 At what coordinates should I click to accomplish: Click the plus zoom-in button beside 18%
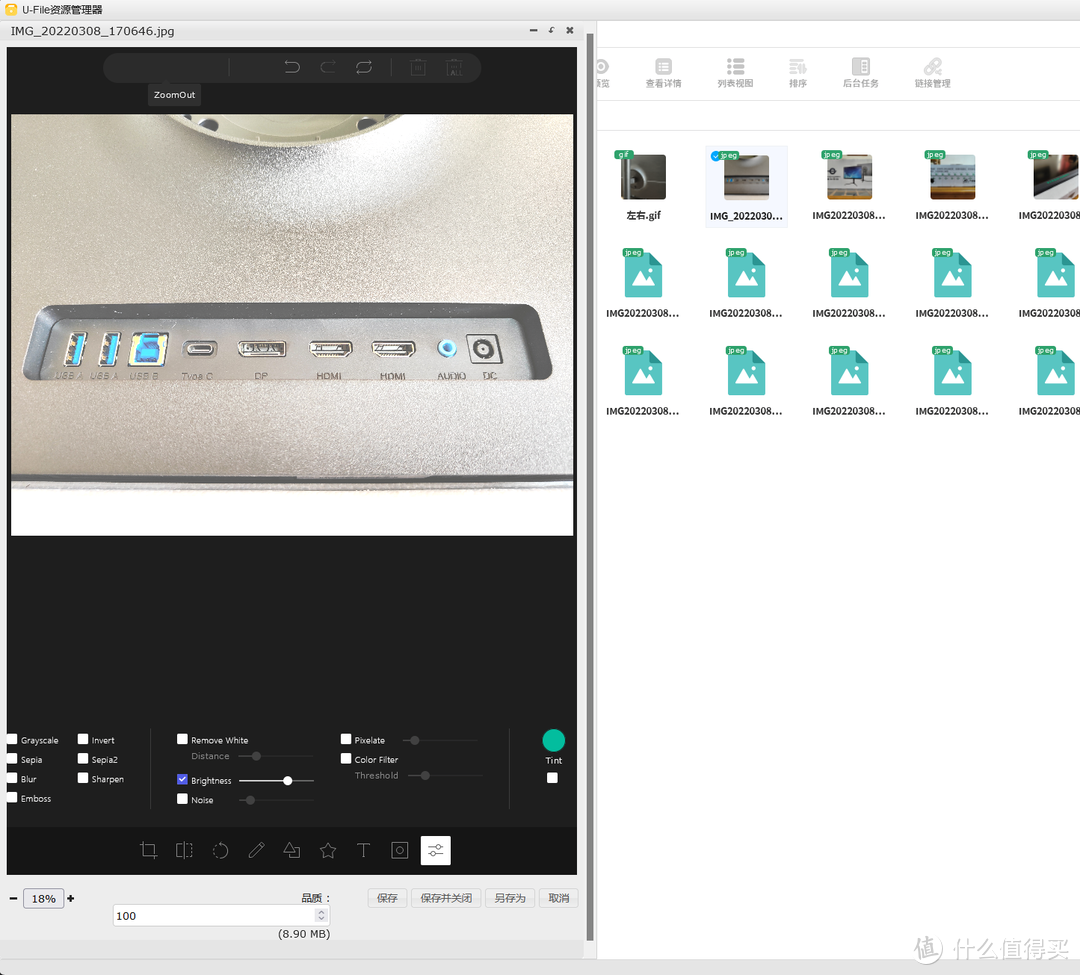click(71, 899)
